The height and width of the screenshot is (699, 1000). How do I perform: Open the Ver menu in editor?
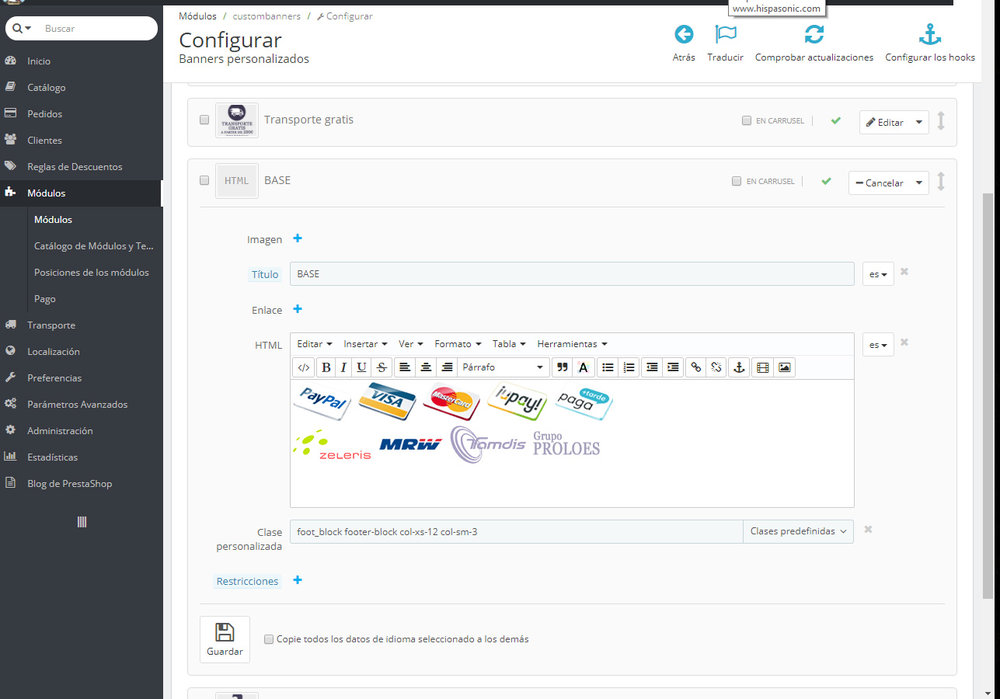(x=411, y=344)
